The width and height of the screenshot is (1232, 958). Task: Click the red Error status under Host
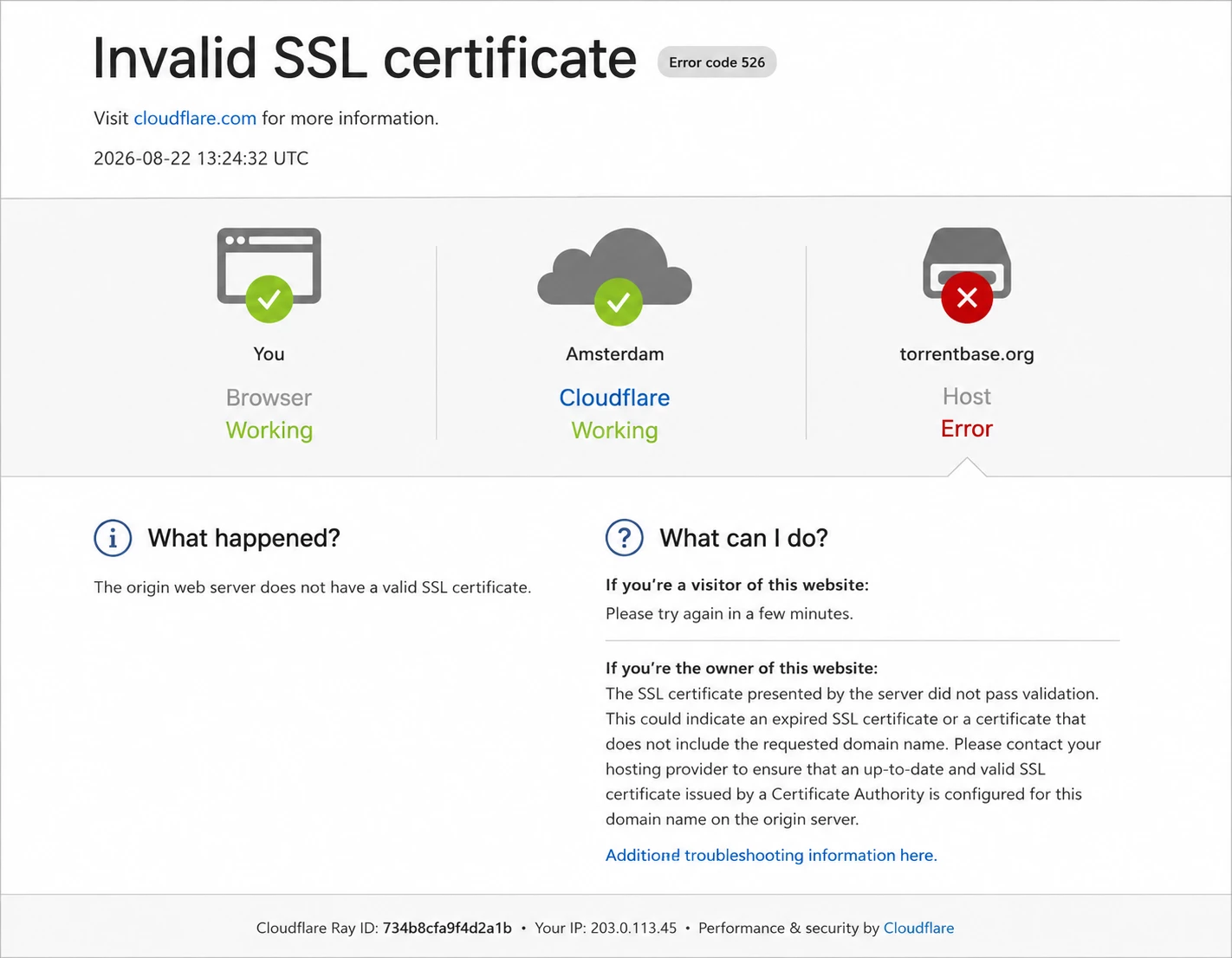coord(967,429)
